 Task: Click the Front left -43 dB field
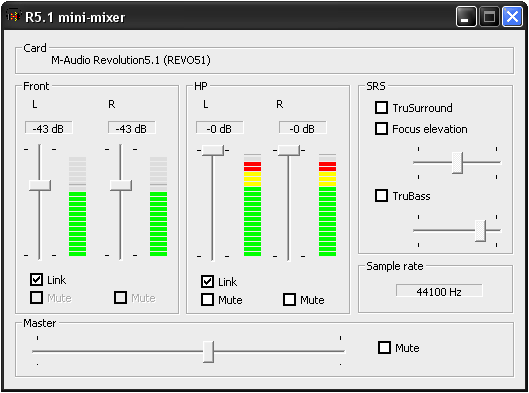pos(49,128)
